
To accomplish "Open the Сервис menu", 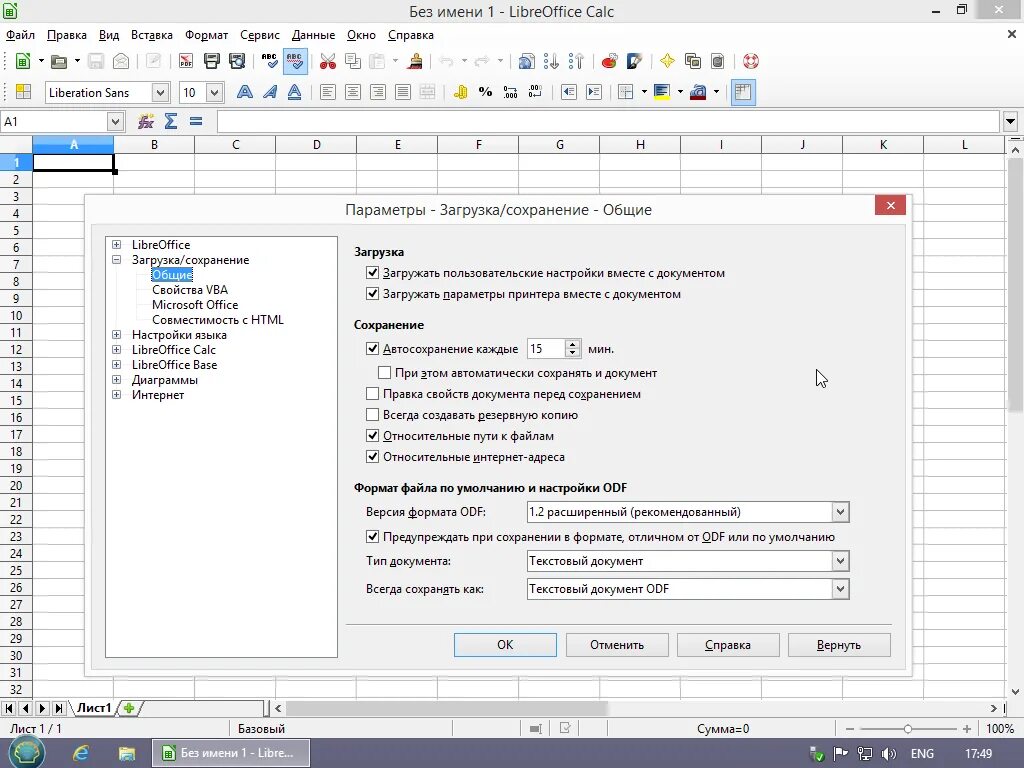I will click(260, 35).
